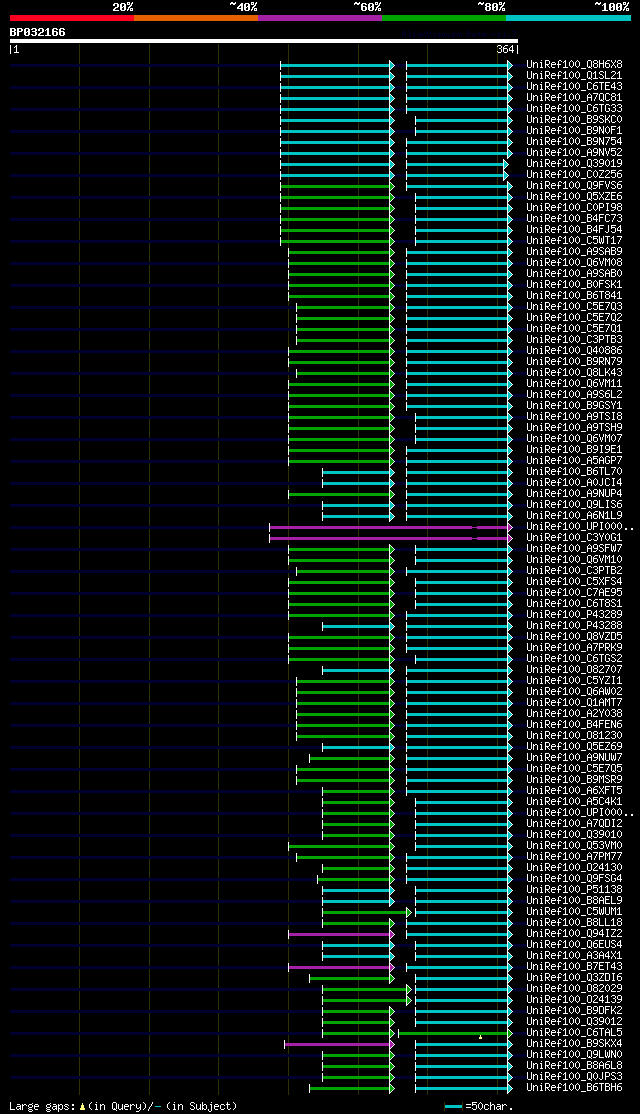
Task: Select UniRef100_C5YZI1 hit
Action: point(575,681)
